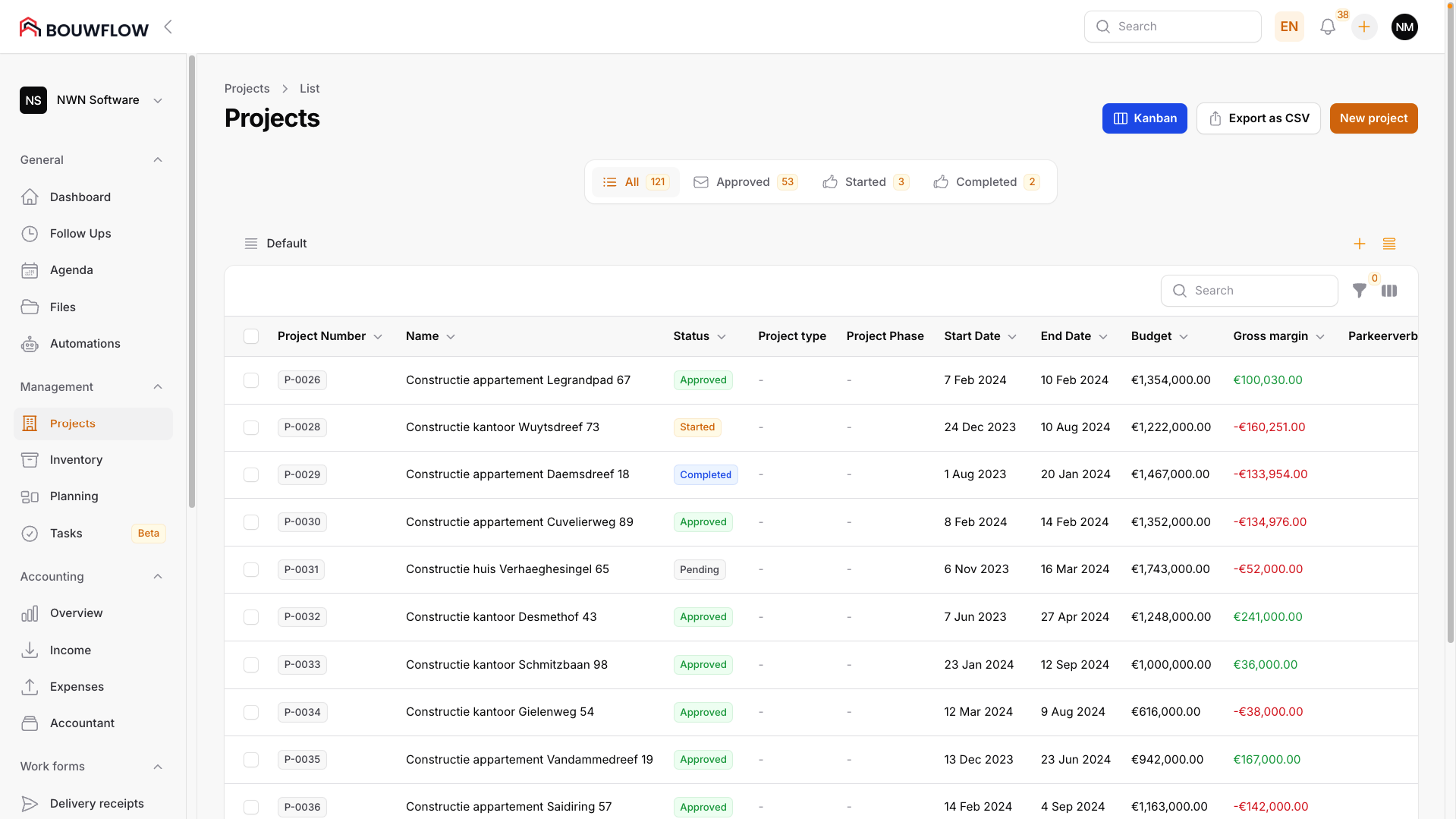
Task: Expand the NWN Software workspace dropdown
Action: click(x=157, y=99)
